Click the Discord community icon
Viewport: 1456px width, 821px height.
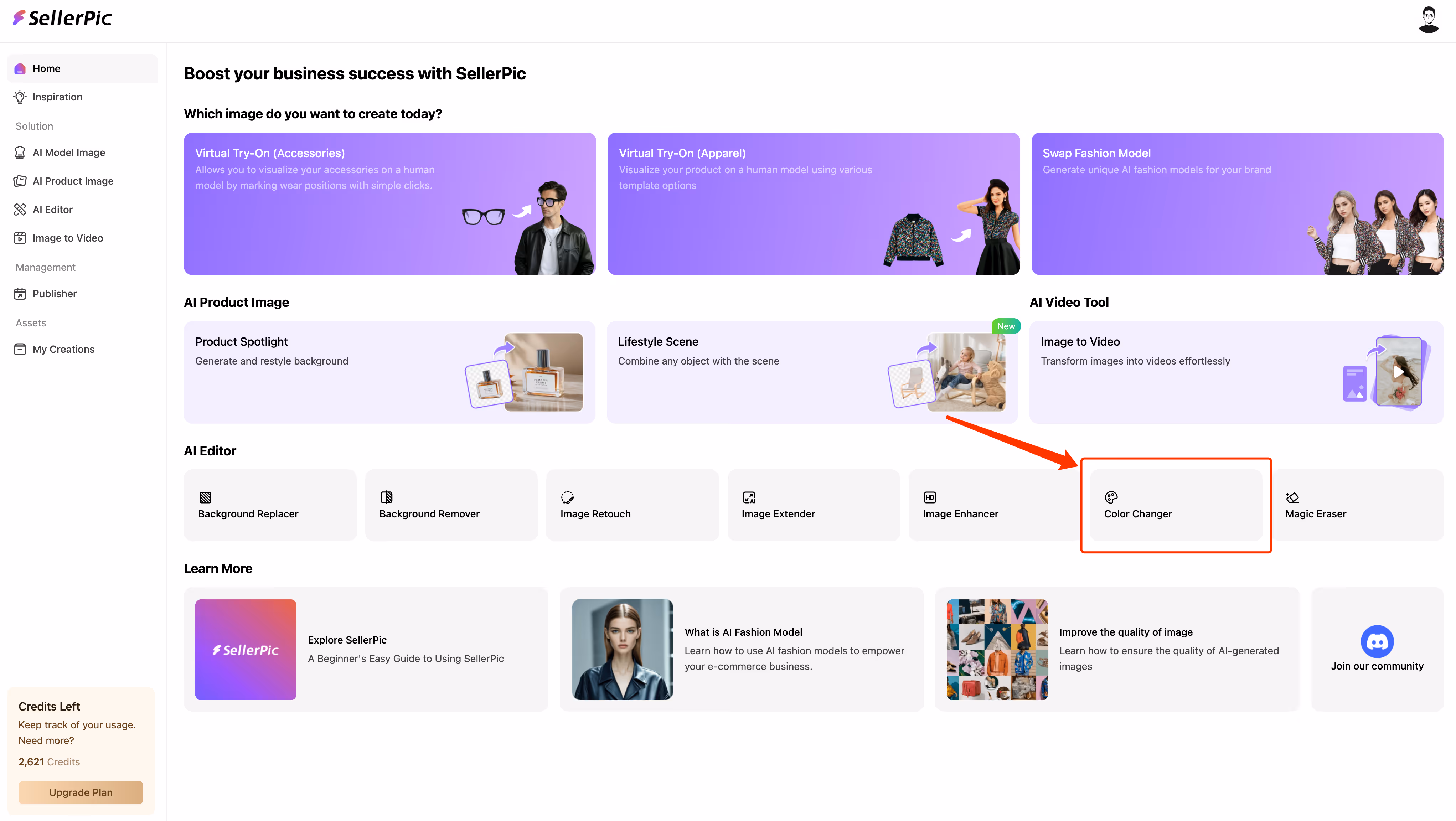pyautogui.click(x=1377, y=641)
